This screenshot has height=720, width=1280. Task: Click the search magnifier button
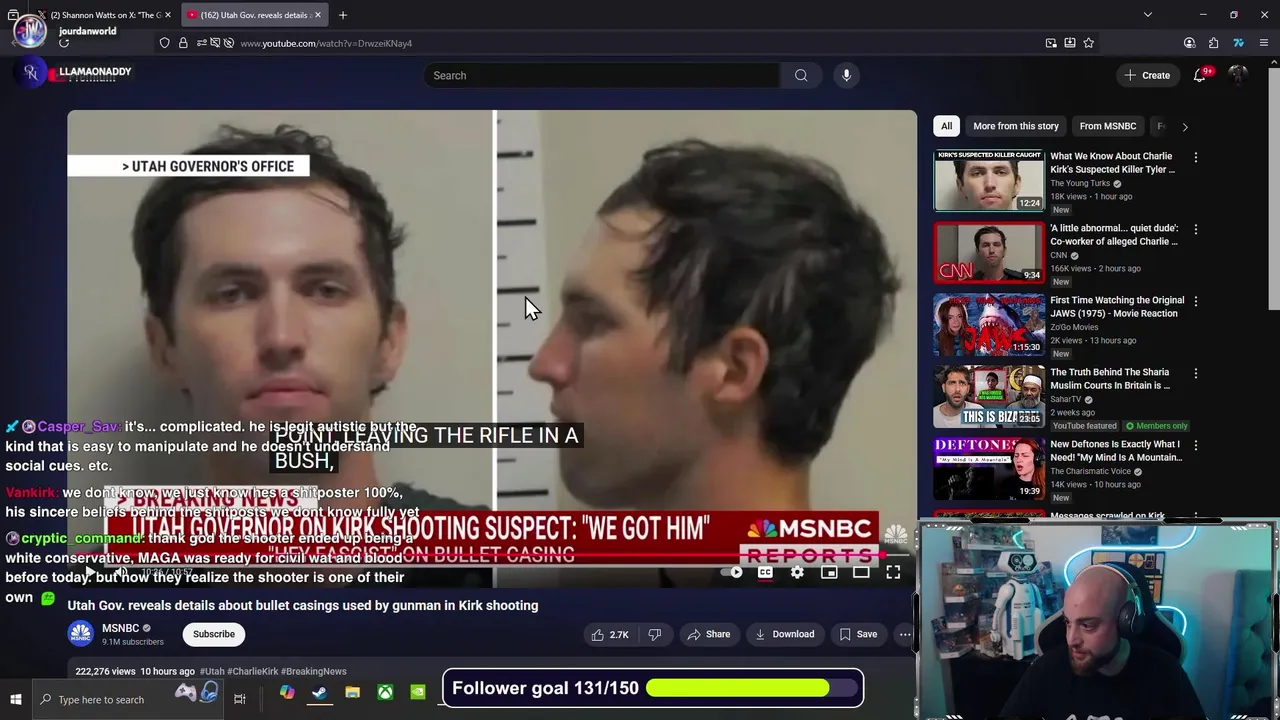801,75
